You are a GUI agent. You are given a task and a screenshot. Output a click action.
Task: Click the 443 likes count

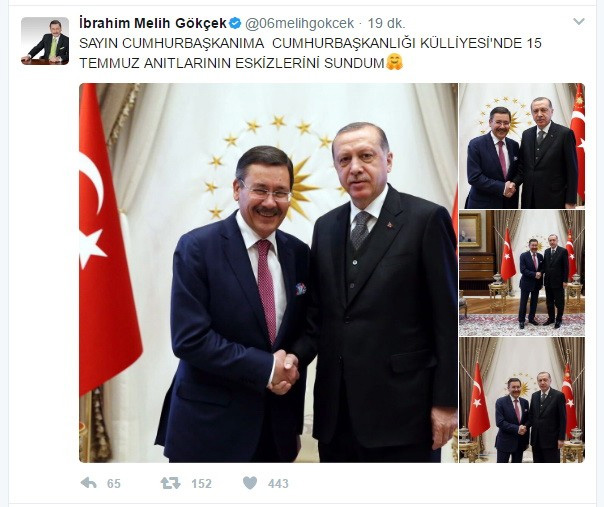(278, 483)
